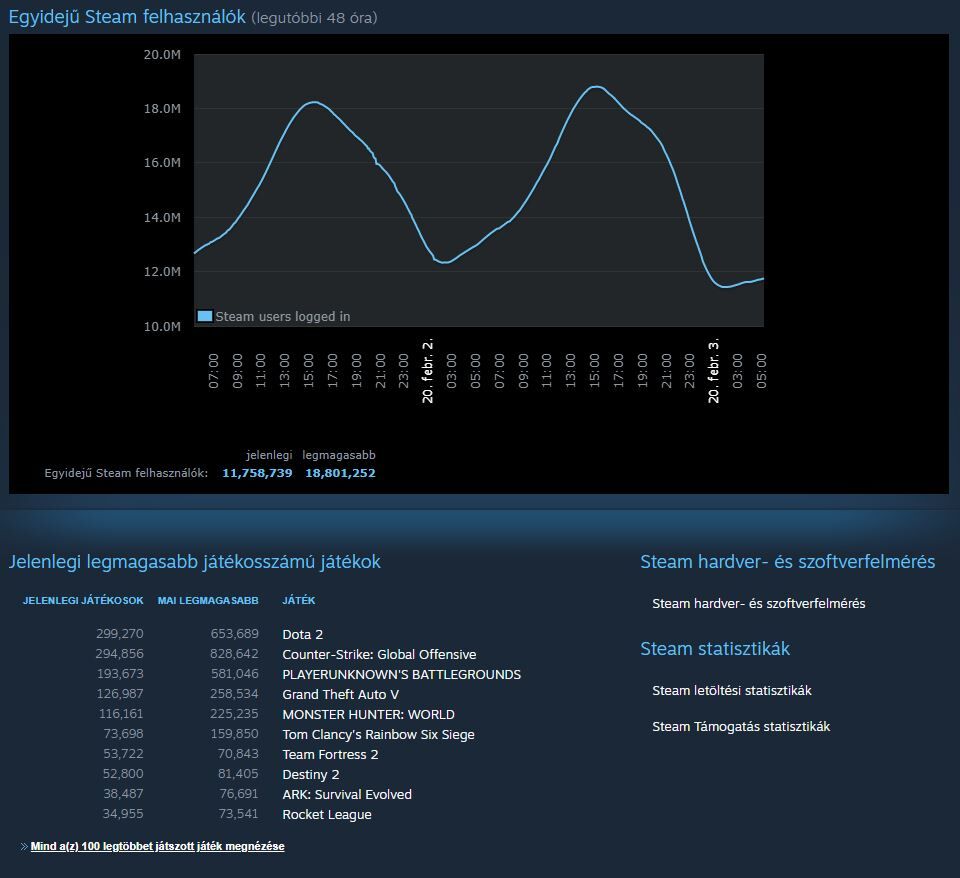Click the current users value 11,758,739
Image resolution: width=960 pixels, height=878 pixels.
257,473
